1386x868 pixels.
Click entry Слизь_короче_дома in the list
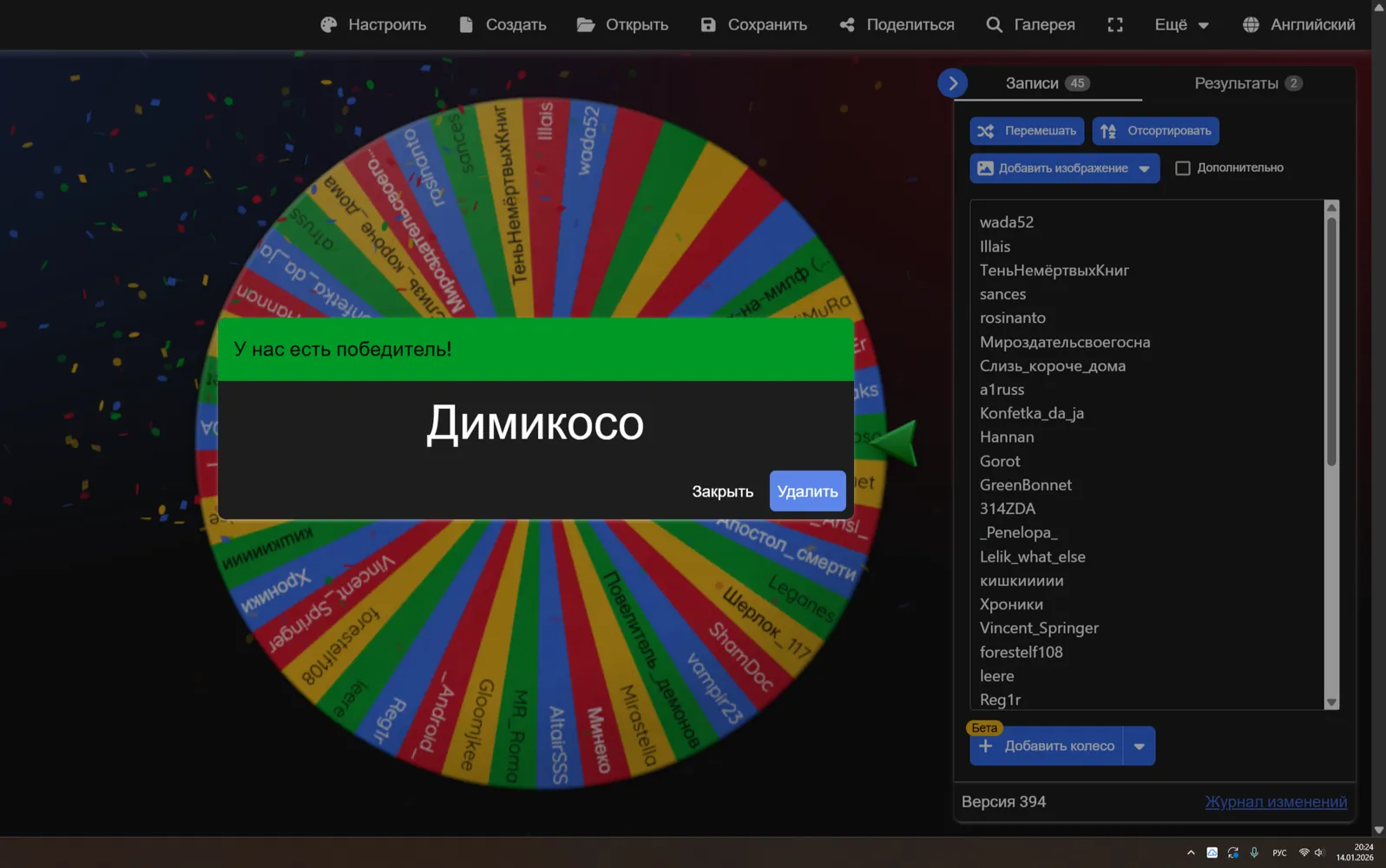click(1053, 365)
